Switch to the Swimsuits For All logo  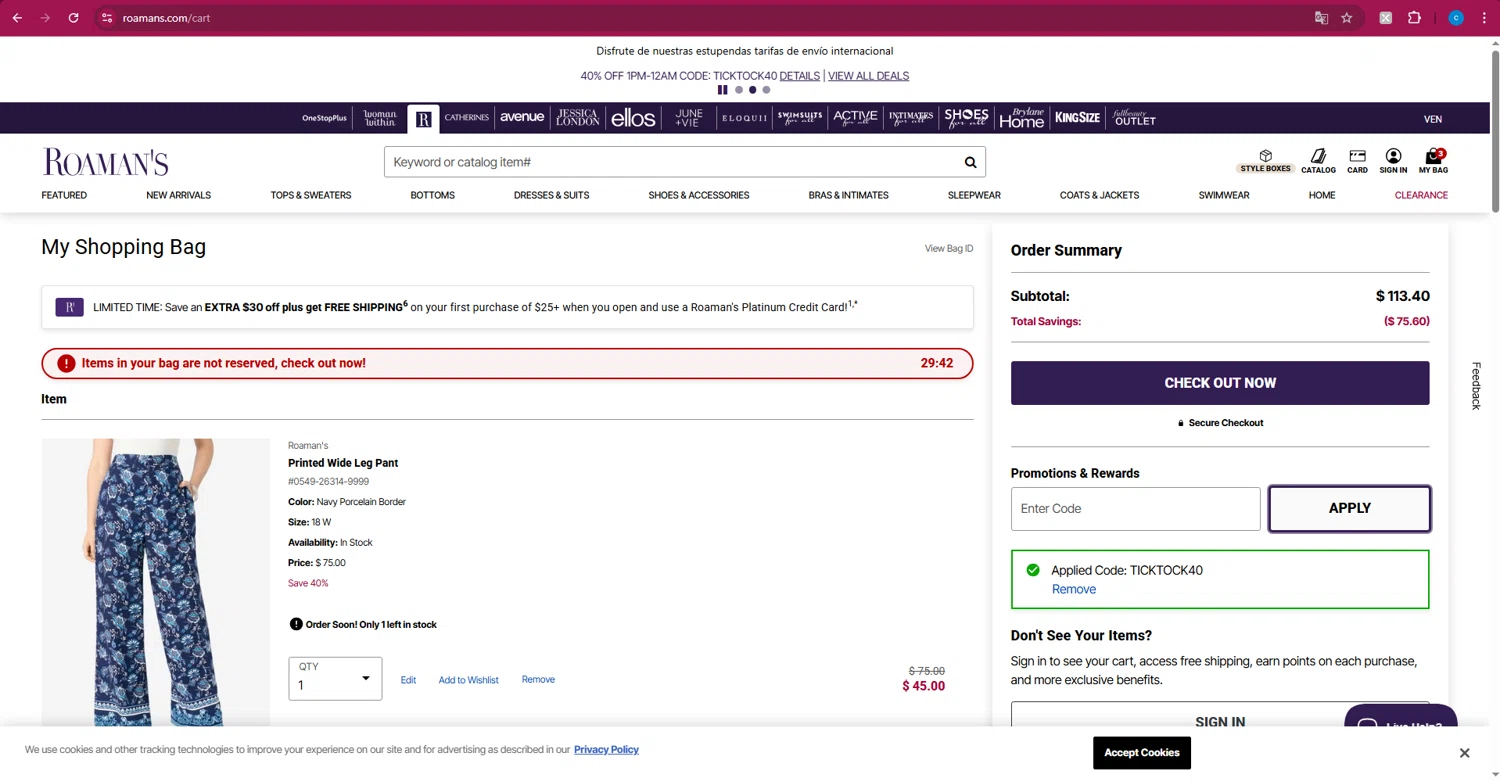[x=800, y=118]
